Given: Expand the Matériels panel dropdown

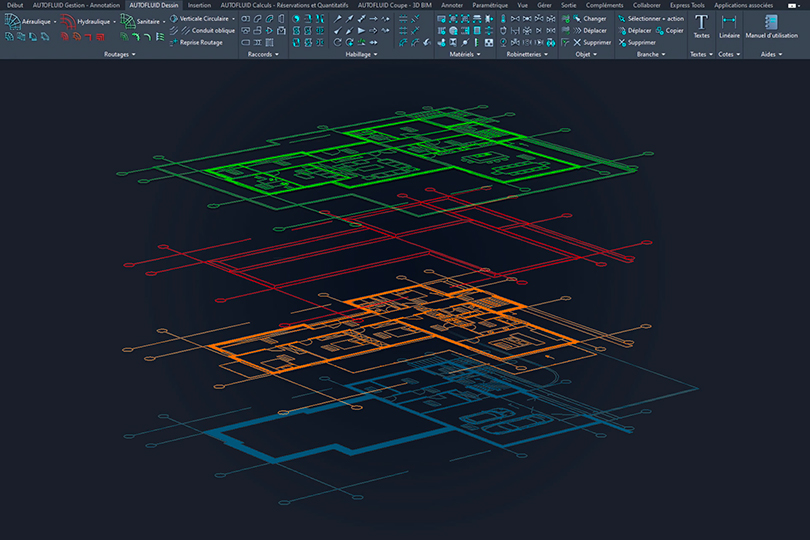Looking at the screenshot, I should coord(464,54).
